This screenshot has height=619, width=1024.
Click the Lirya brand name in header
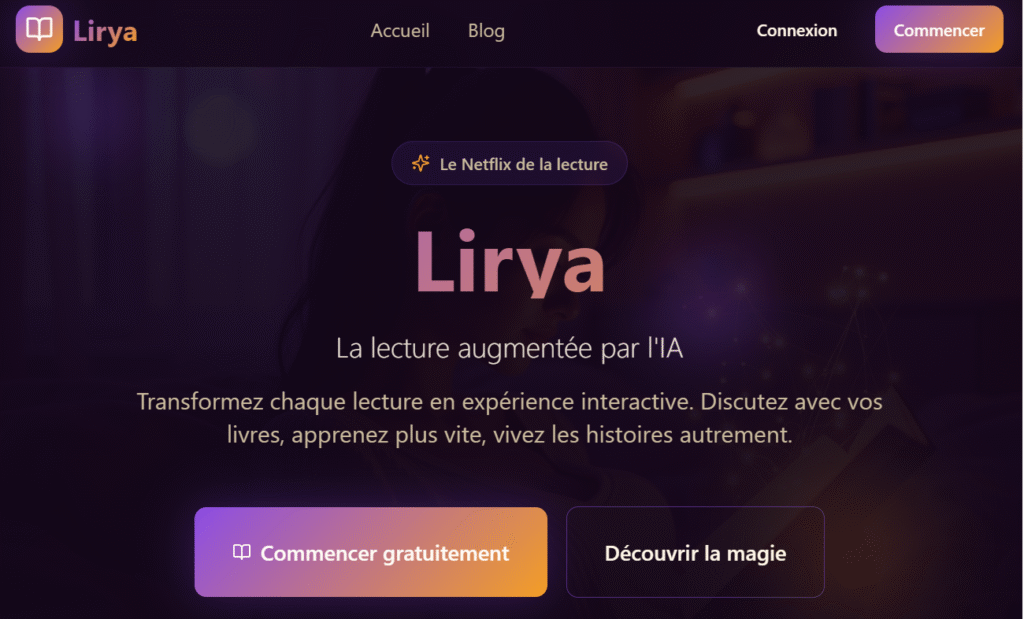pyautogui.click(x=105, y=31)
